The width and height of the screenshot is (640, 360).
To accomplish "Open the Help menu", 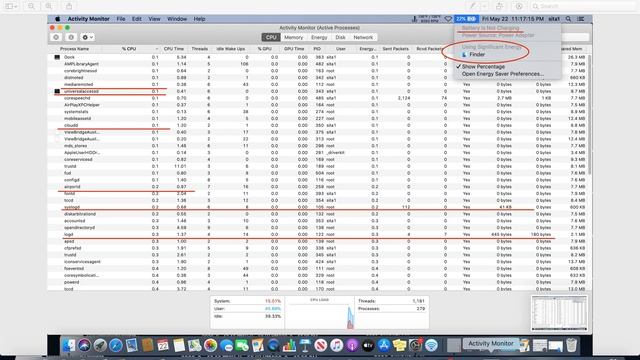I will pyautogui.click(x=199, y=19).
